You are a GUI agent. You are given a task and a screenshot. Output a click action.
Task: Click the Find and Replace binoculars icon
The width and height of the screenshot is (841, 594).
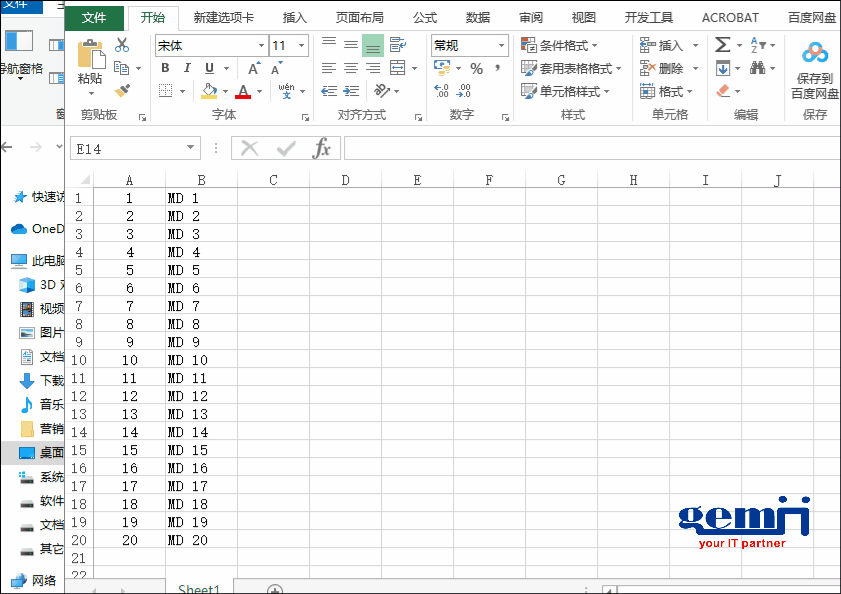tap(759, 68)
